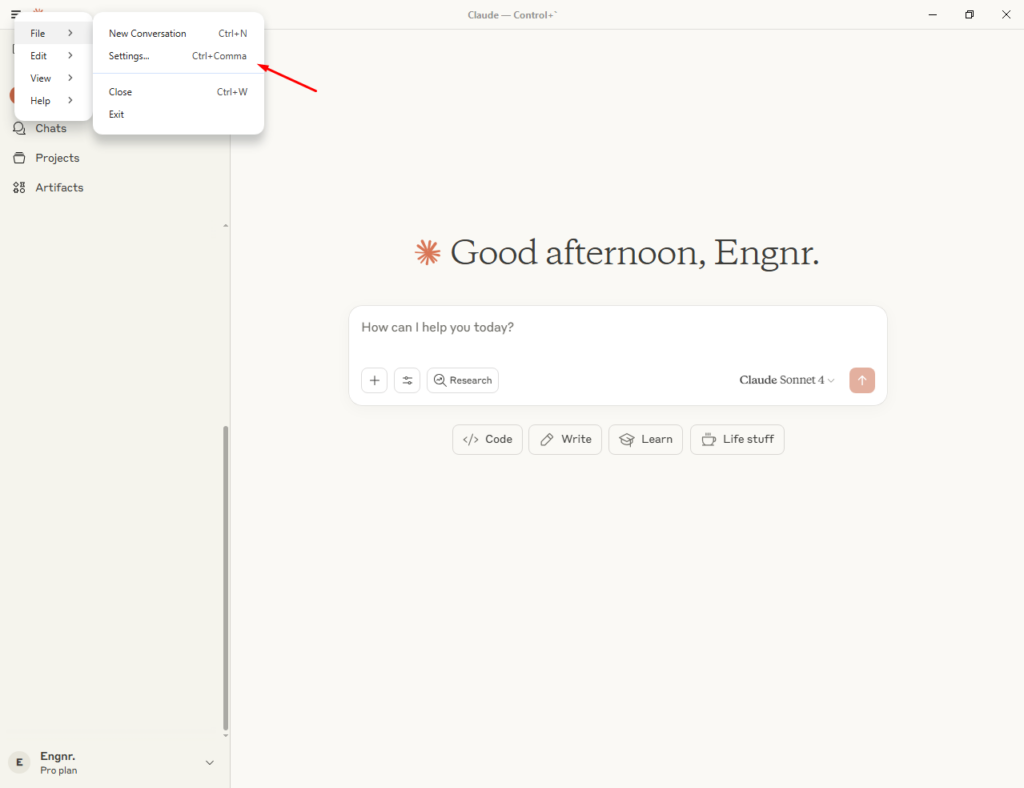This screenshot has width=1024, height=788.
Task: Click the Life stuff coffee cup icon
Action: click(x=709, y=439)
